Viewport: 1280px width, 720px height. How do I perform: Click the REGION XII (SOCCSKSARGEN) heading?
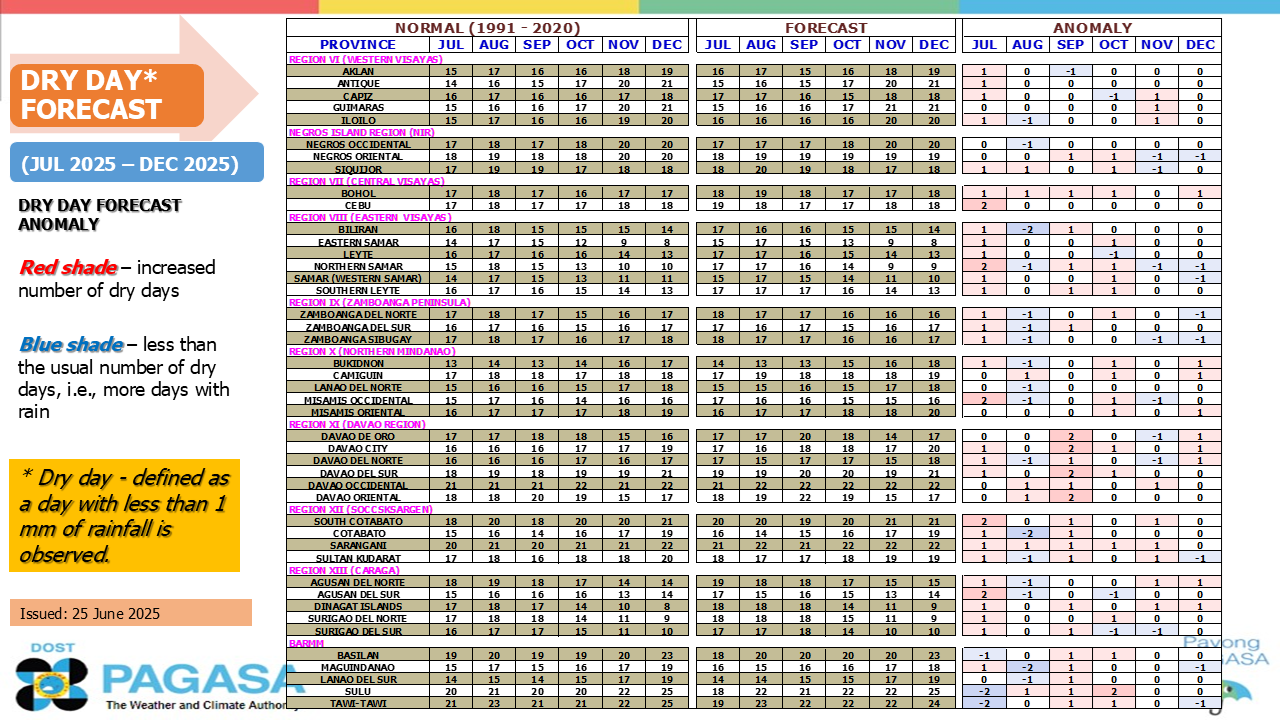(360, 509)
